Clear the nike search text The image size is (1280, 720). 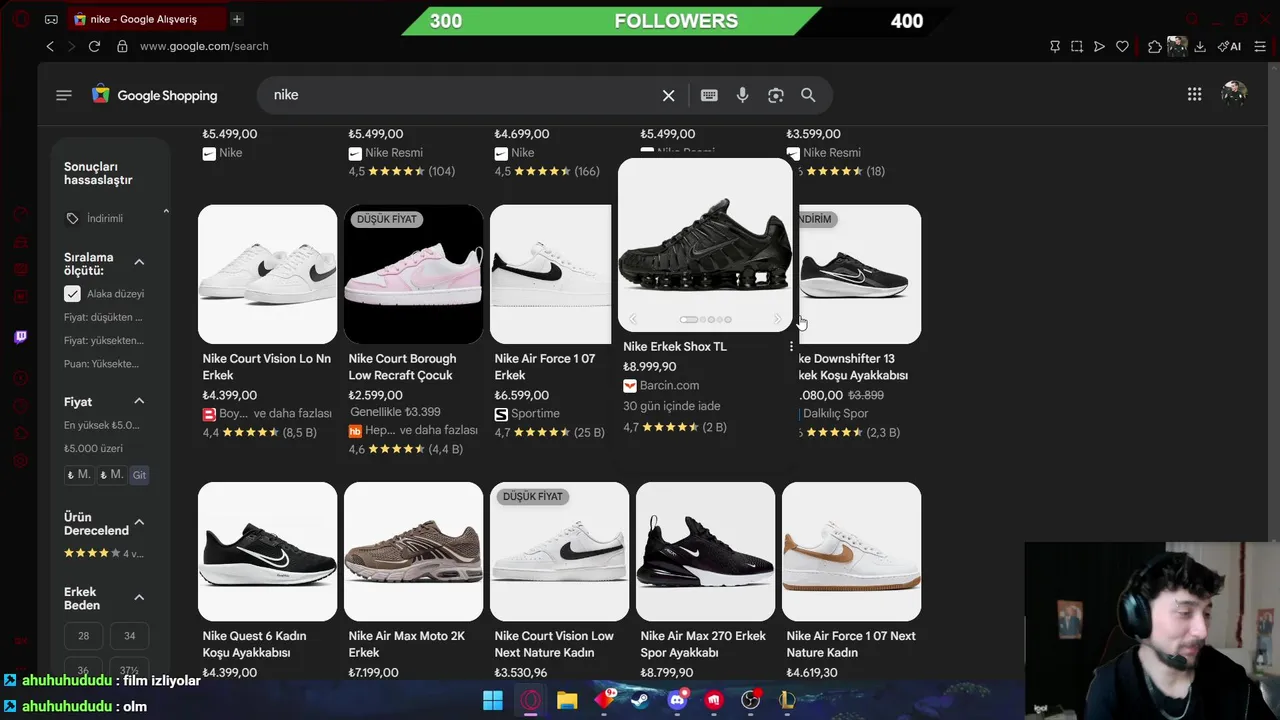[668, 95]
